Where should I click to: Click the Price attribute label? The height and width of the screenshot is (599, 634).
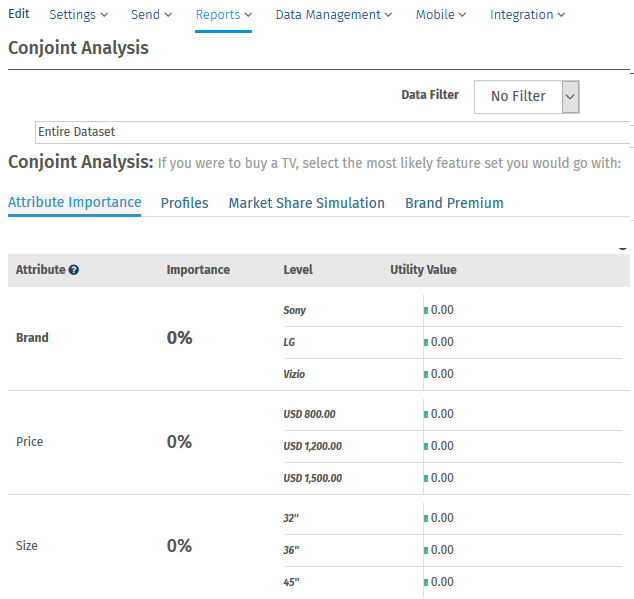click(x=30, y=442)
